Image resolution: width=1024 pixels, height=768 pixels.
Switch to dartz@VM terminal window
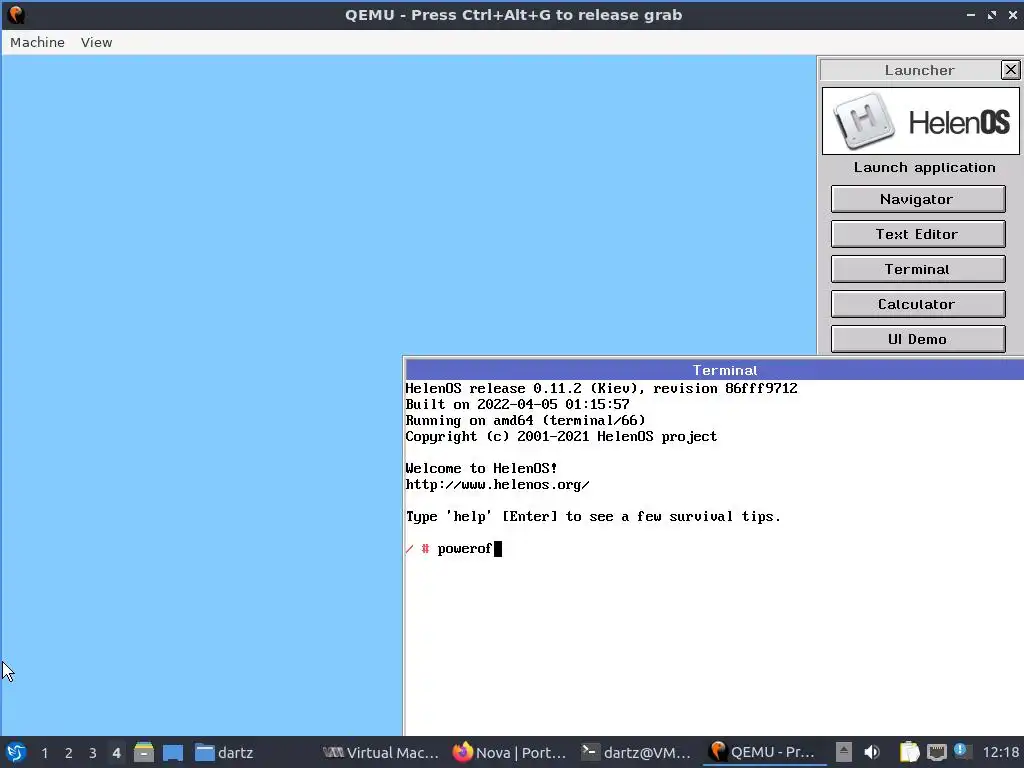click(635, 752)
